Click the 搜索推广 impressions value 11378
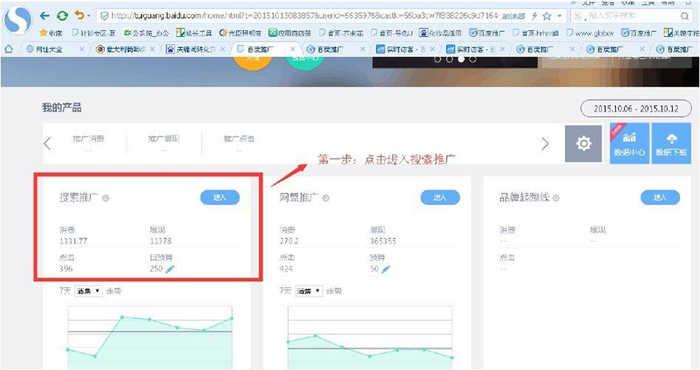The height and width of the screenshot is (370, 700). [x=161, y=241]
